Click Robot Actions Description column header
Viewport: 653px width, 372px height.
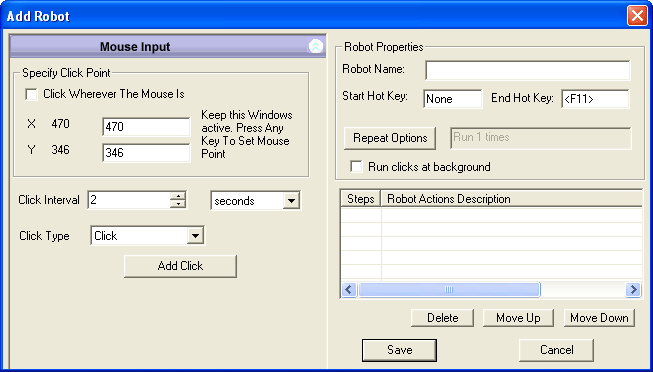click(512, 199)
